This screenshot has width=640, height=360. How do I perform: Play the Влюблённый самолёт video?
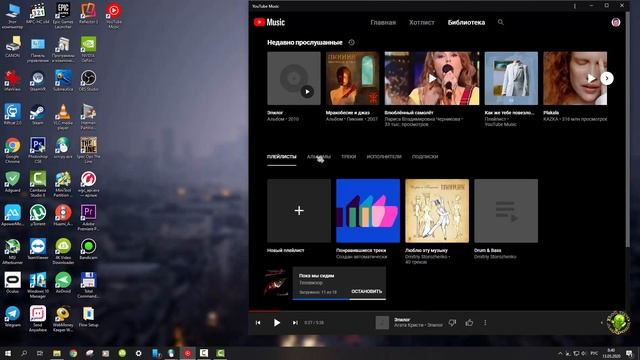432,78
